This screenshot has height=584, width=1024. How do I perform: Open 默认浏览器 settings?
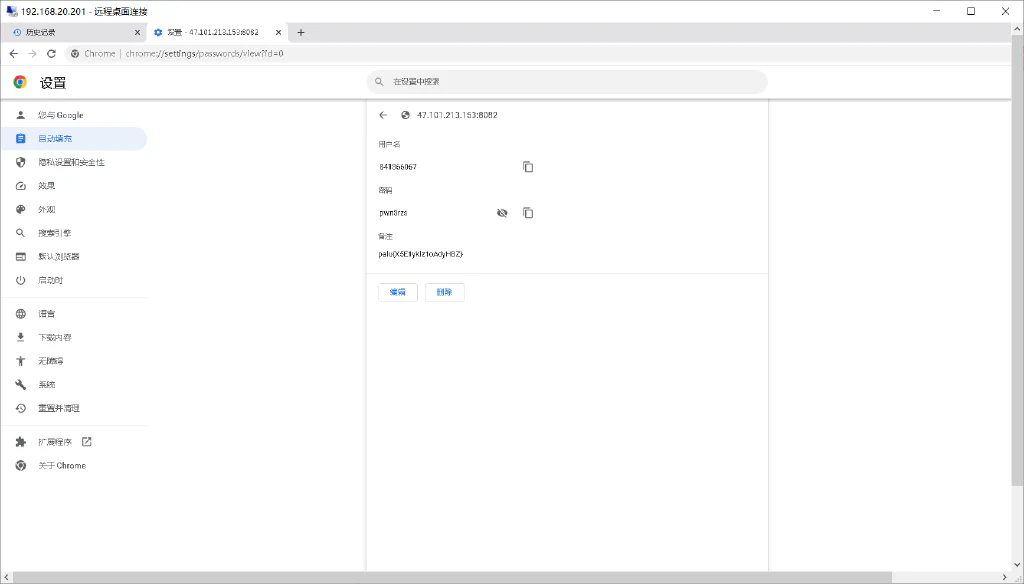tap(58, 256)
